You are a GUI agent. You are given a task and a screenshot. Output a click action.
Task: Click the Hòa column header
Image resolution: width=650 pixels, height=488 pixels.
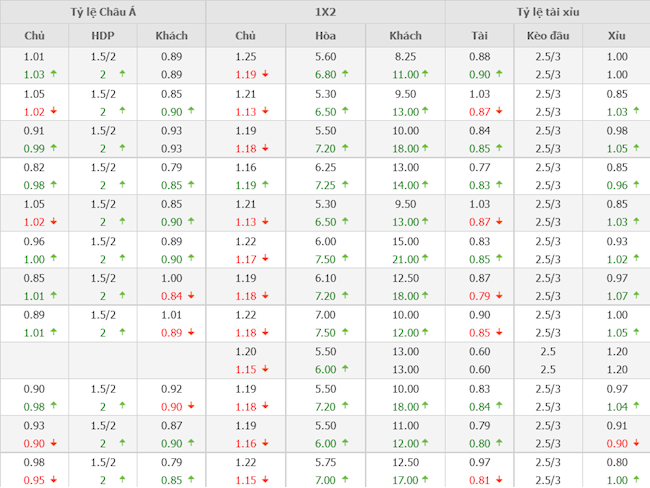(x=325, y=36)
